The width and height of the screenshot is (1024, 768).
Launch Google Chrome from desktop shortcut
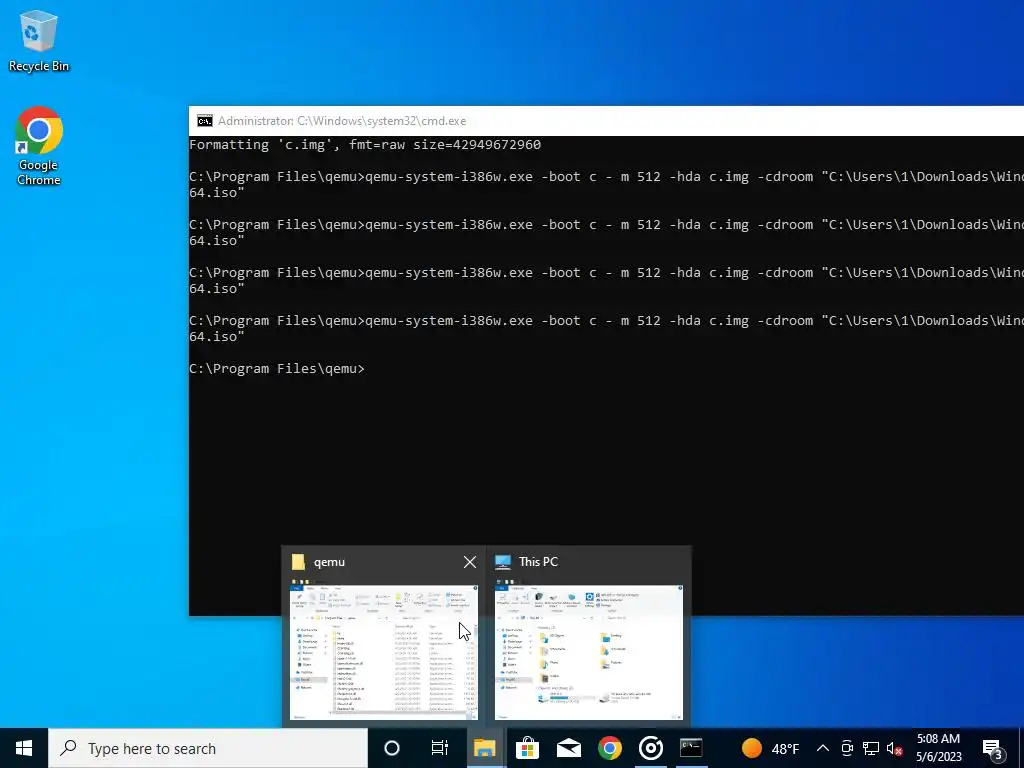click(x=39, y=146)
